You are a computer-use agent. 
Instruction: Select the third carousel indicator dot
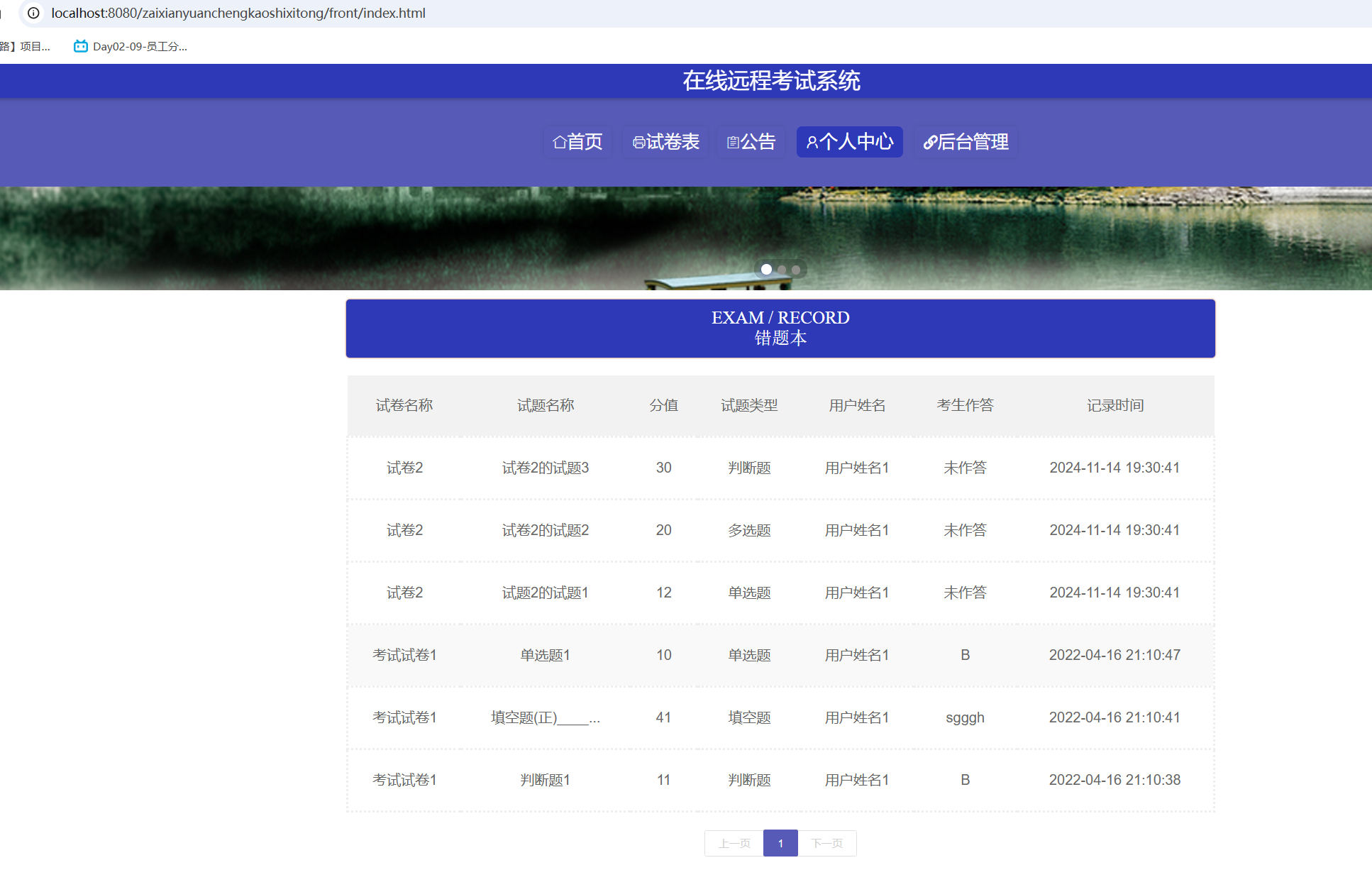(x=796, y=270)
